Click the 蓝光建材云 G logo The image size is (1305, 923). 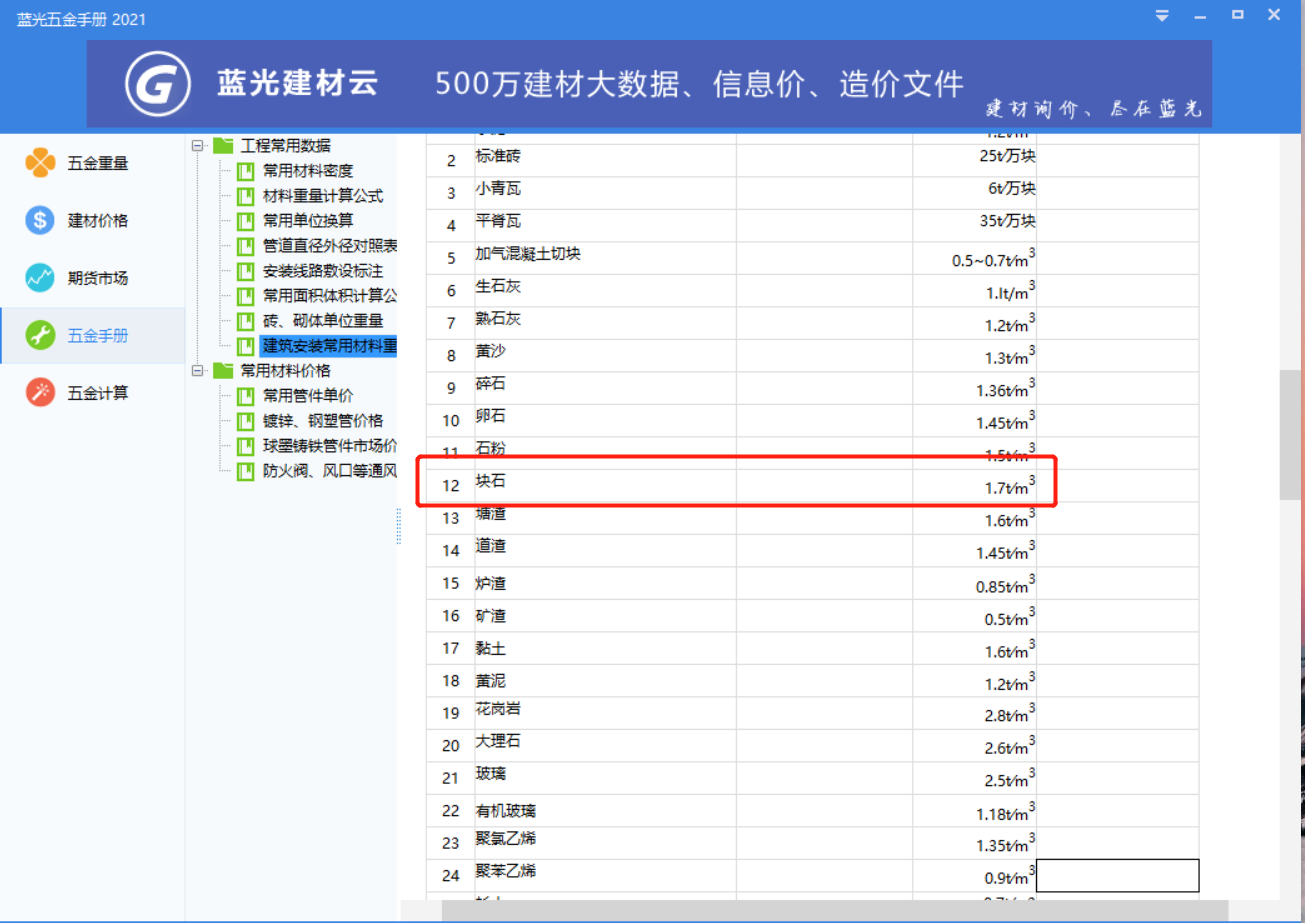coord(157,84)
